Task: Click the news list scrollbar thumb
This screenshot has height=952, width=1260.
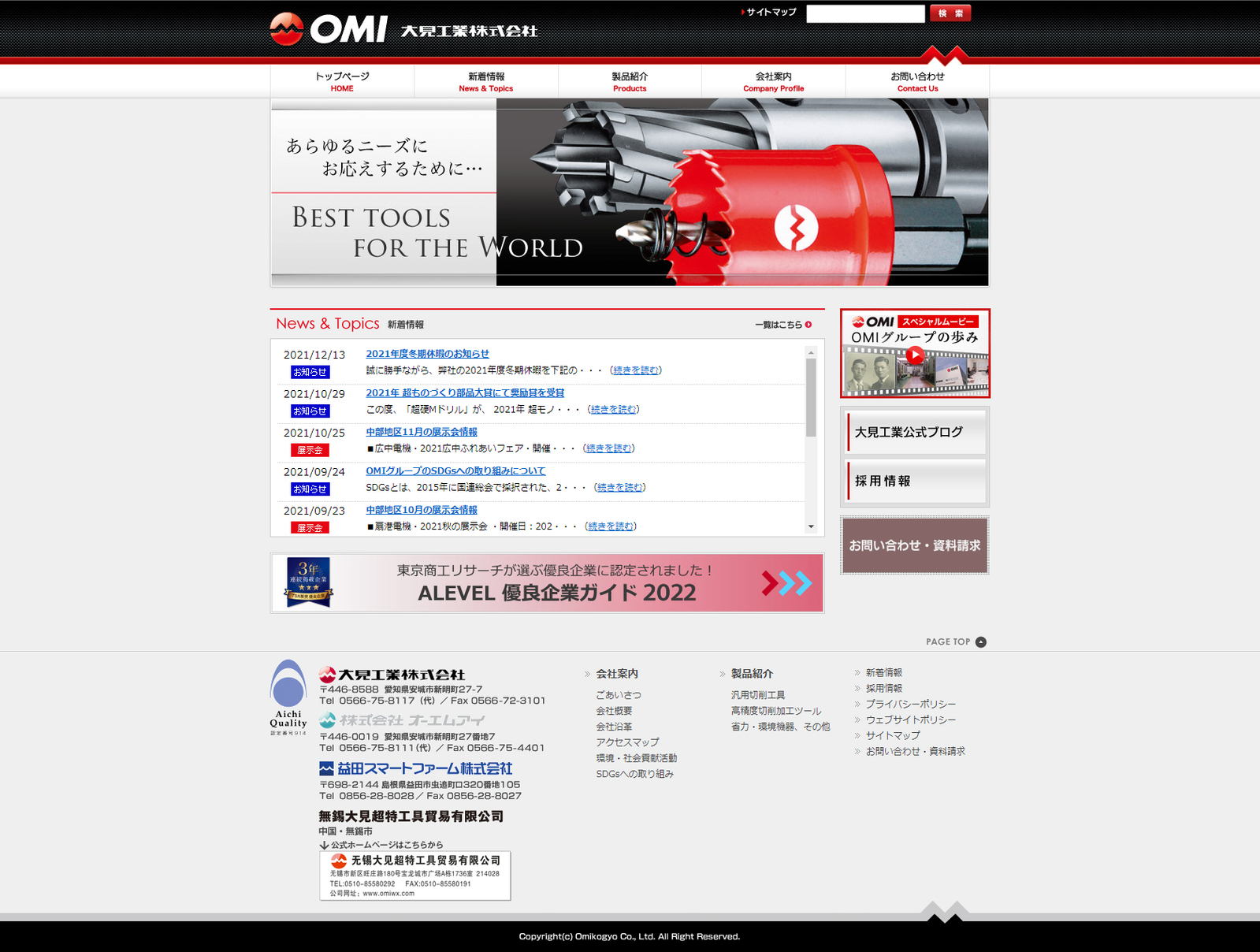Action: (811, 397)
